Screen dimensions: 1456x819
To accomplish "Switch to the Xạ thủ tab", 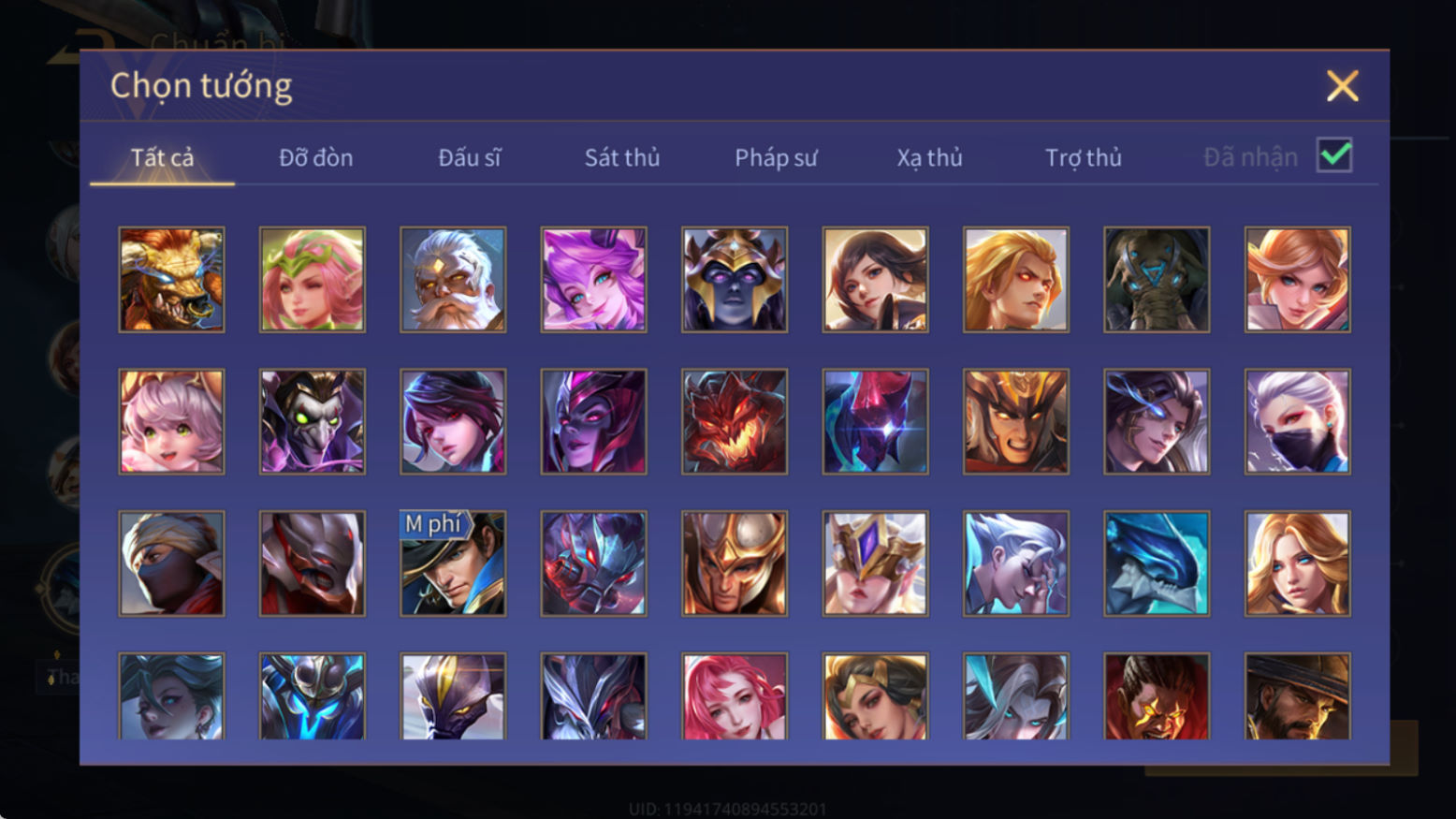I will 929,157.
